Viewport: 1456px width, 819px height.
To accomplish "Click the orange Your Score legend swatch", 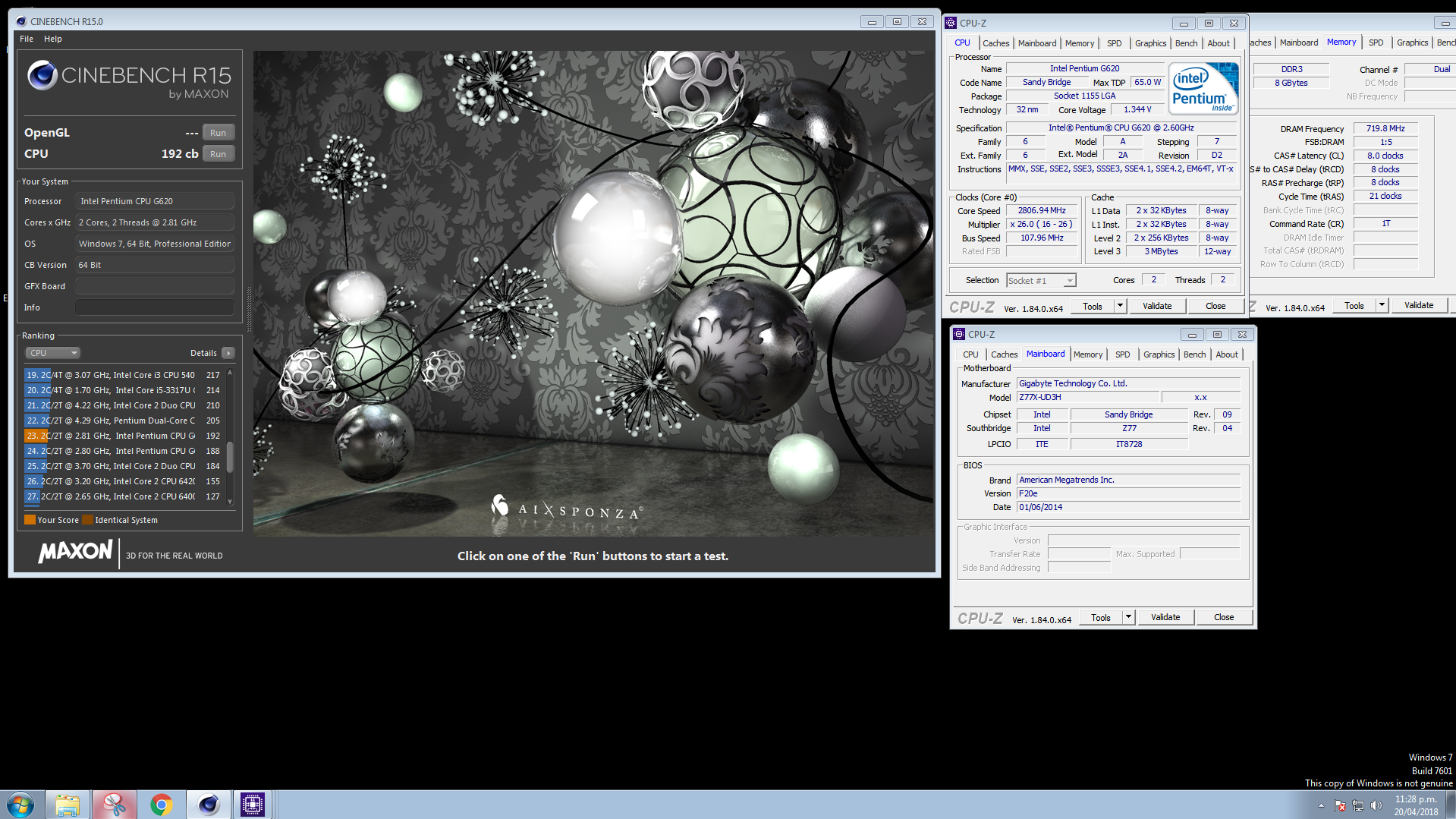I will pyautogui.click(x=30, y=520).
